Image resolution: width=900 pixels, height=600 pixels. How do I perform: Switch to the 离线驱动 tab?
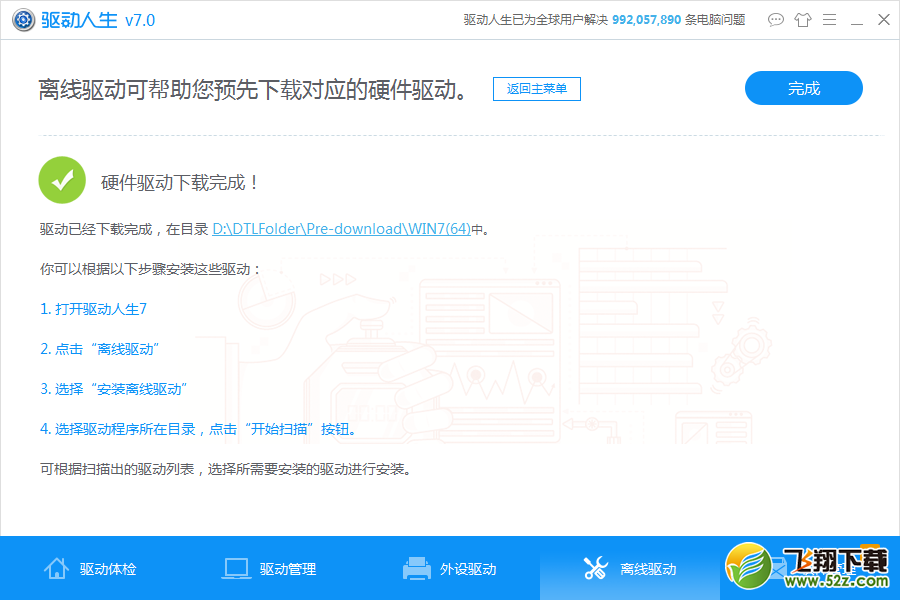(630, 568)
